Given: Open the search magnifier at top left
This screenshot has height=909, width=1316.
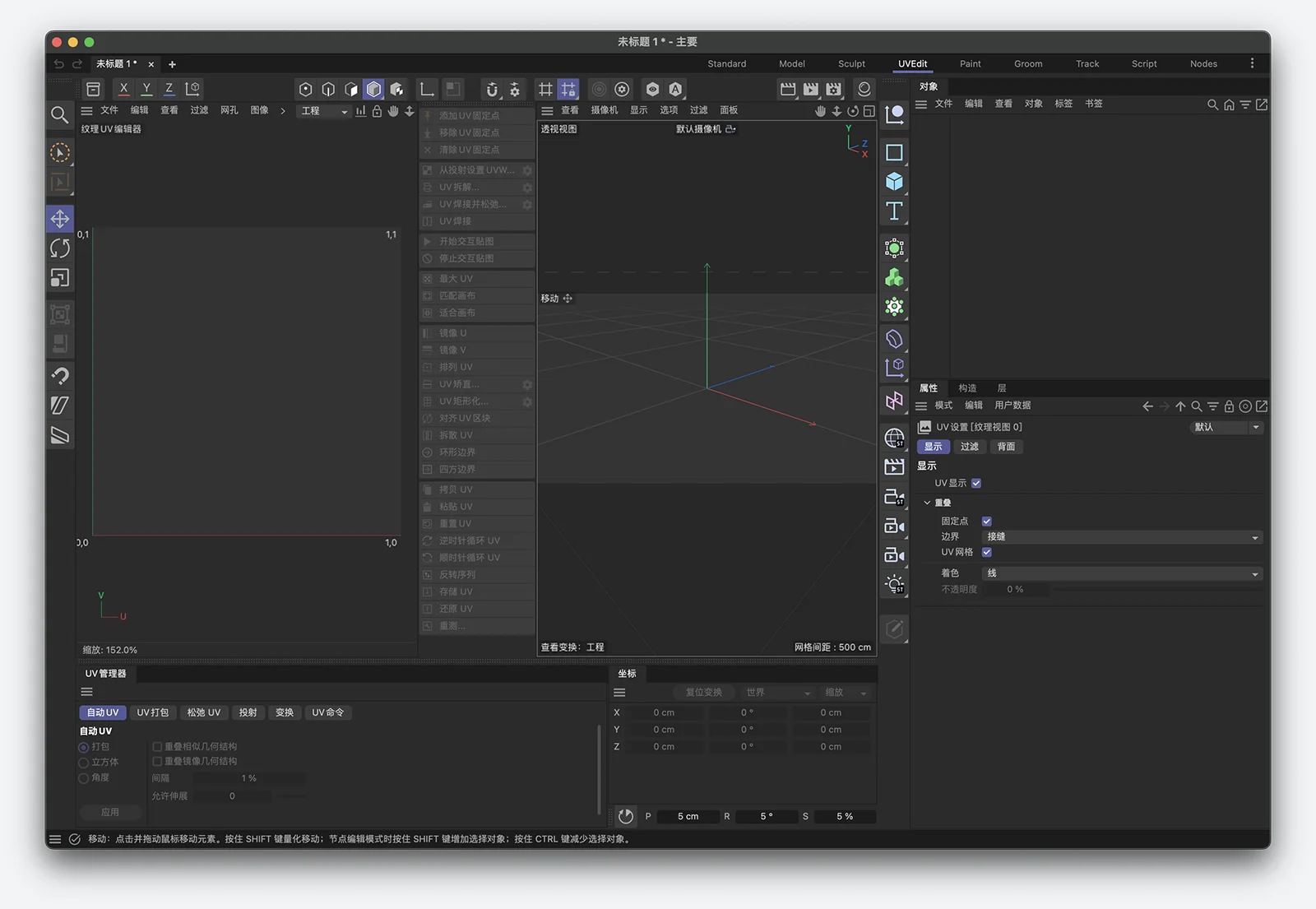Looking at the screenshot, I should point(59,114).
